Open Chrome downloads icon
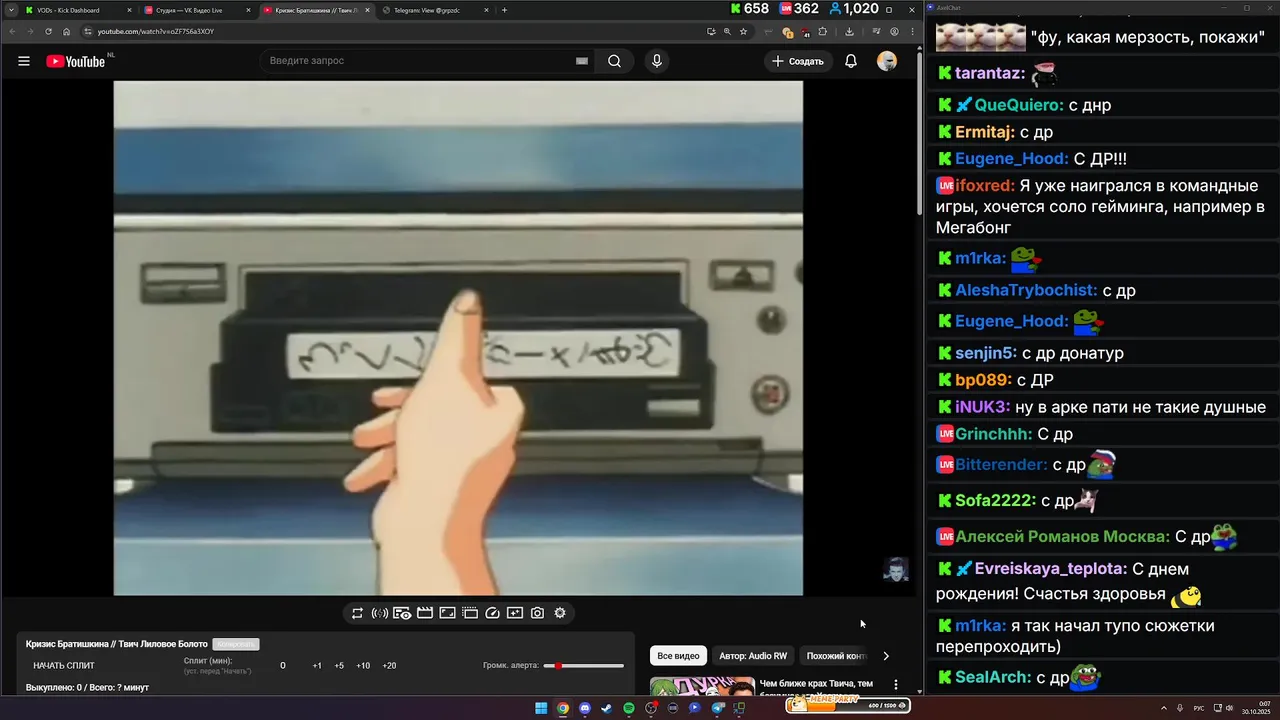The width and height of the screenshot is (1280, 720). coord(849,31)
